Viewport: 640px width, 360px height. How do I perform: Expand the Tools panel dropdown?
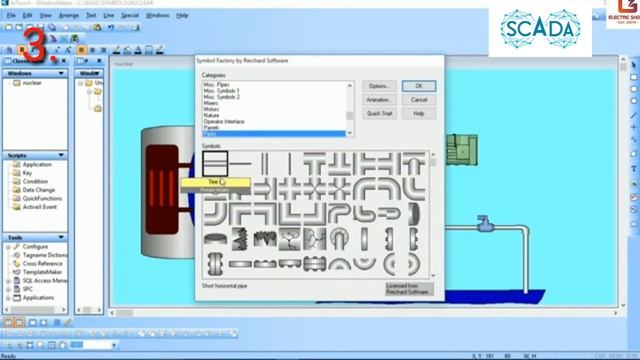[61, 238]
